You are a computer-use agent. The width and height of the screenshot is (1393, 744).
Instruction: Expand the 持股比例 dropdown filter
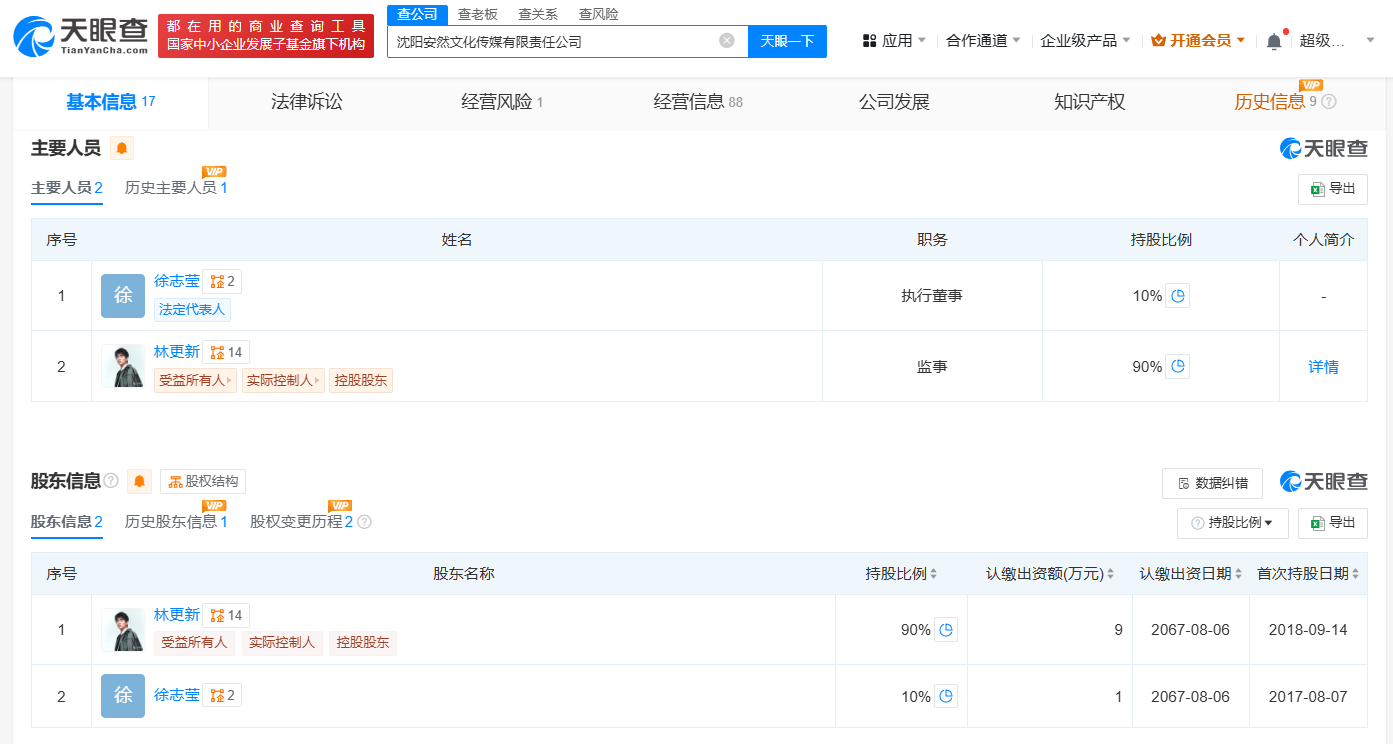1232,522
